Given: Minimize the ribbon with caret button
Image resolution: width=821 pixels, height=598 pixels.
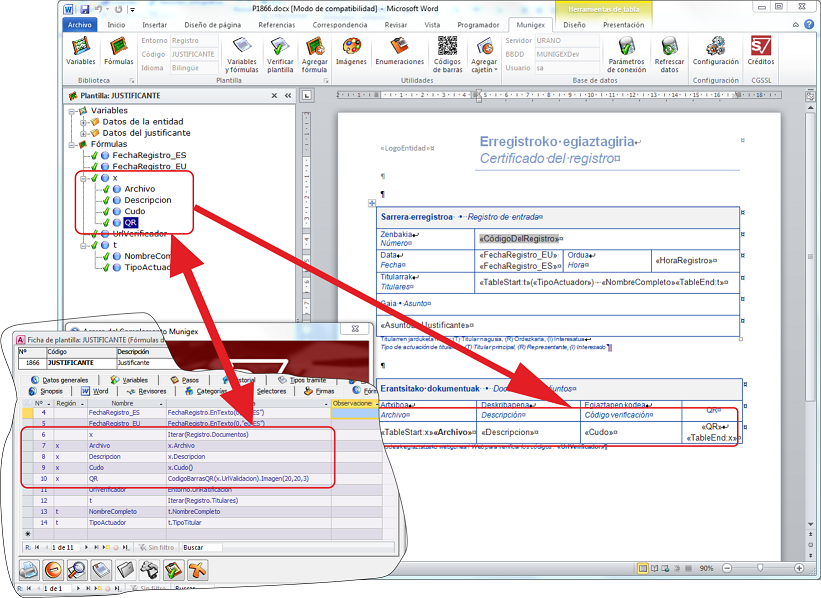Looking at the screenshot, I should [796, 25].
